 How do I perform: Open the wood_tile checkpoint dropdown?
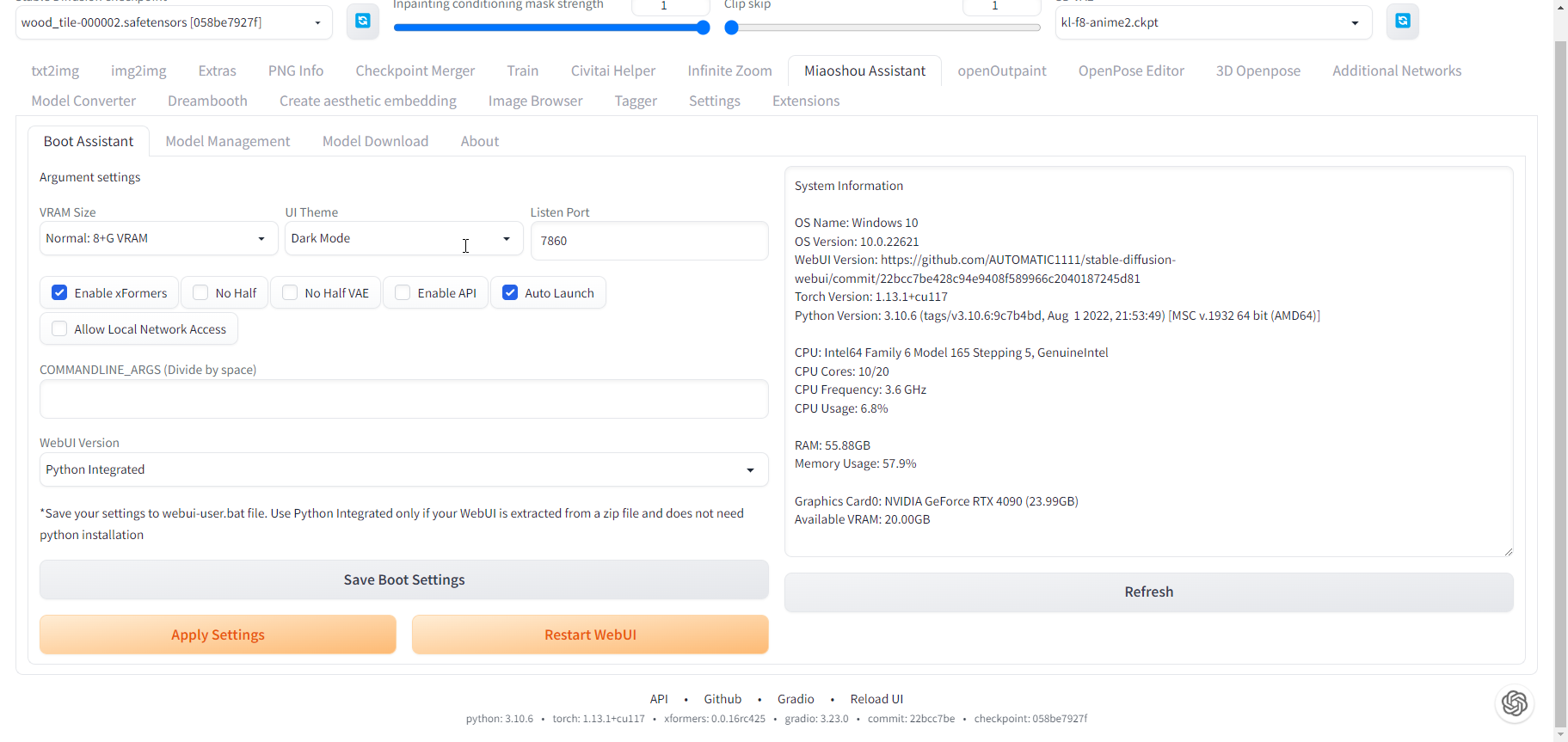click(174, 22)
